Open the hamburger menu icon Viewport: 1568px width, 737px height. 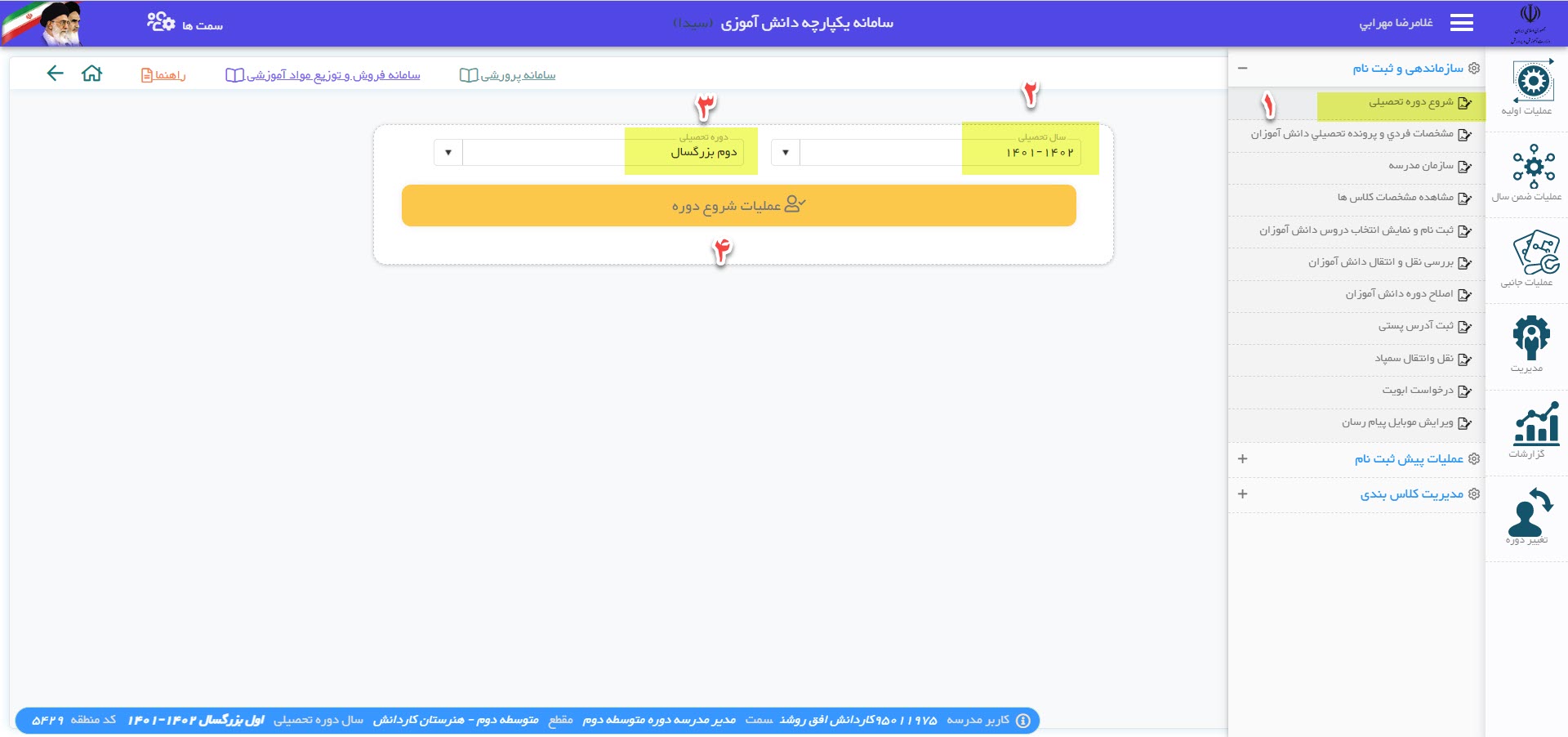tap(1461, 23)
